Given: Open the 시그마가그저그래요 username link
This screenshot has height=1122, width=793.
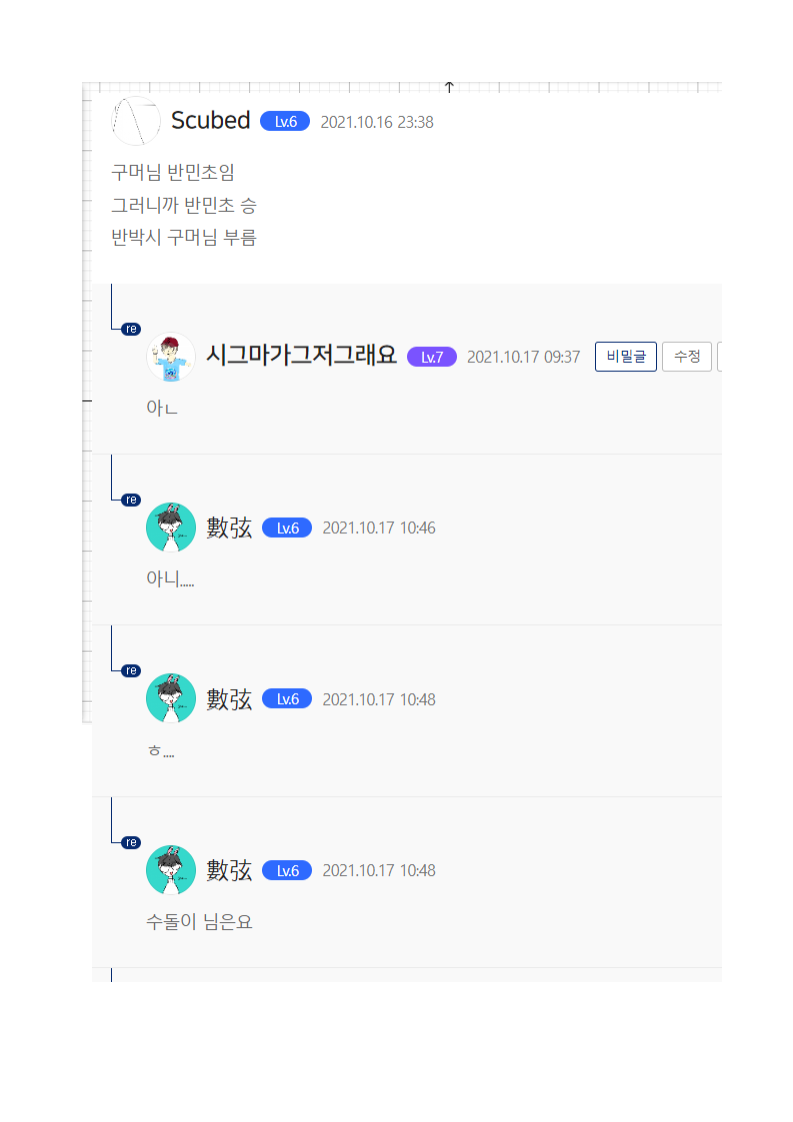Looking at the screenshot, I should tap(301, 355).
